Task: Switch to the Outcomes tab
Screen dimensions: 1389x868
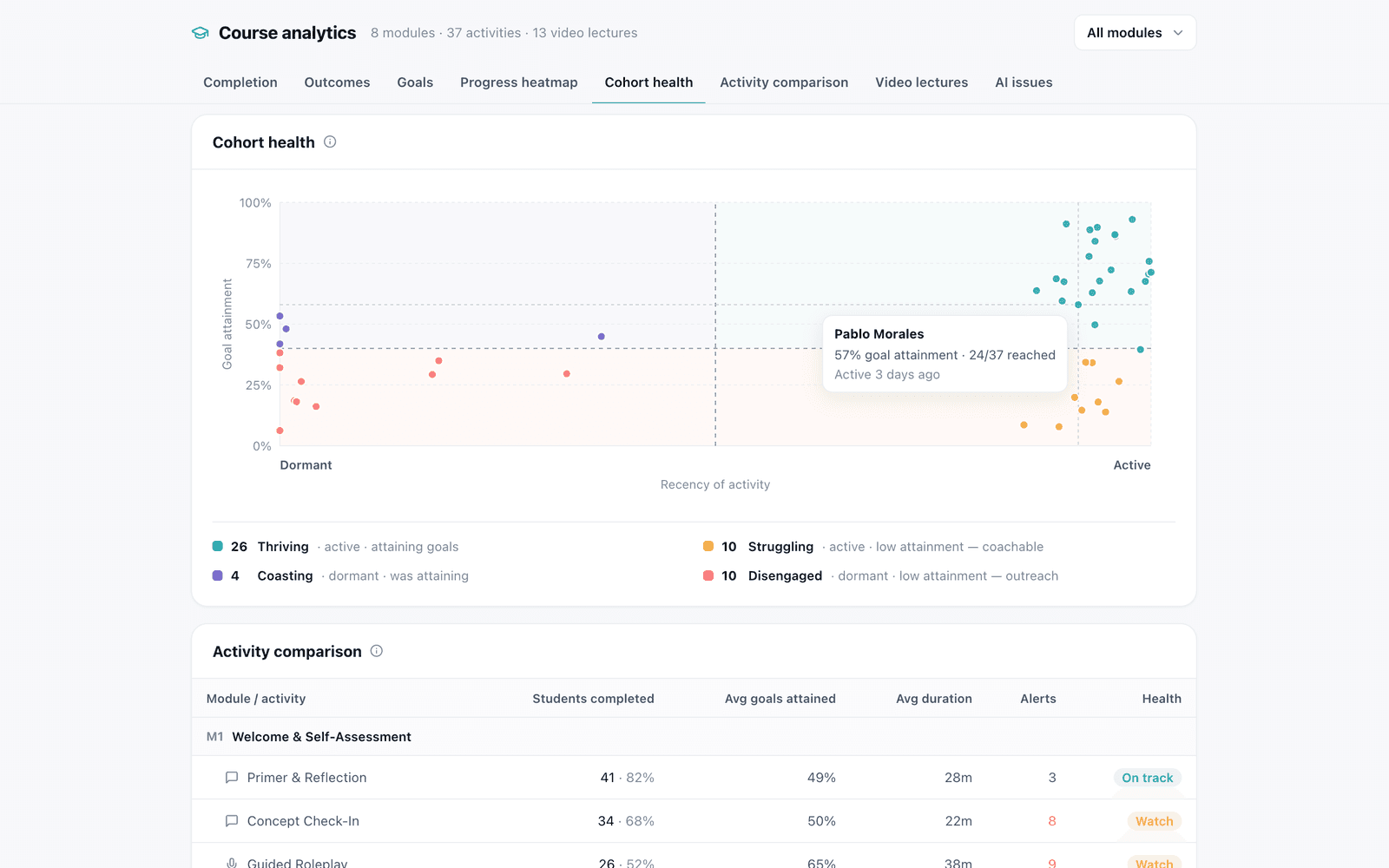Action: pos(337,82)
